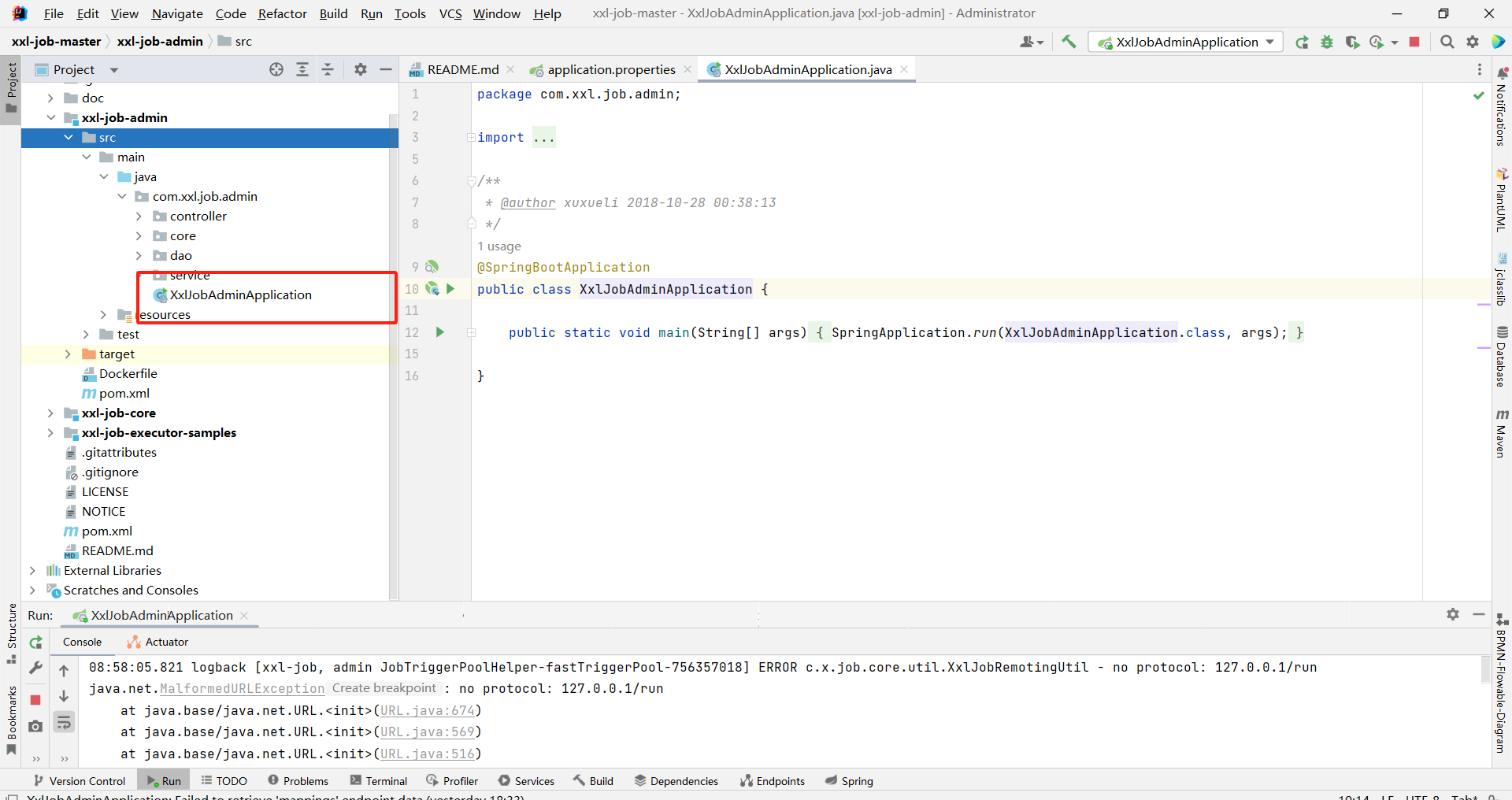
Task: Toggle soft-wrap in console
Action: [64, 722]
